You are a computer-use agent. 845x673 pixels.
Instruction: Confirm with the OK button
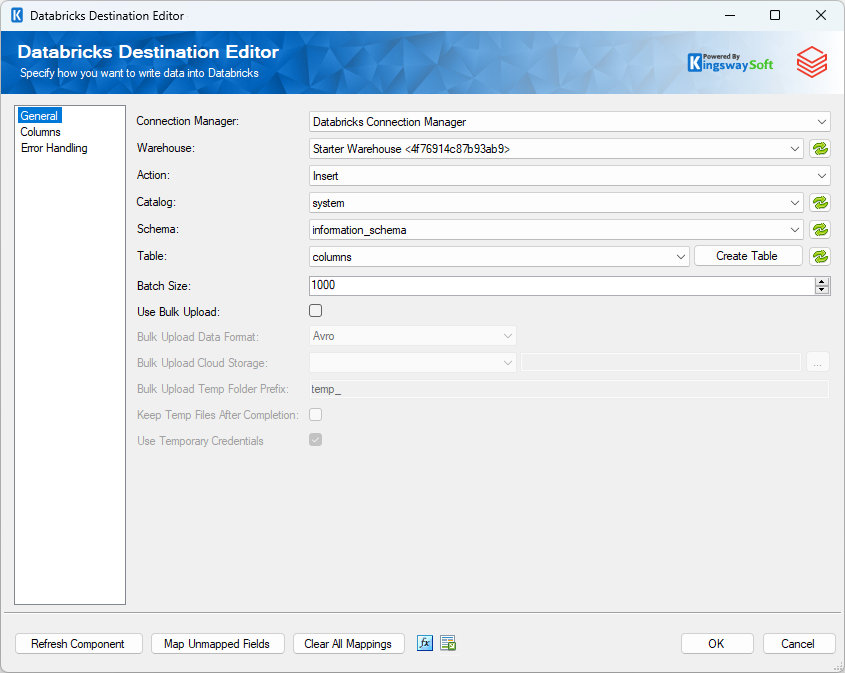click(717, 643)
